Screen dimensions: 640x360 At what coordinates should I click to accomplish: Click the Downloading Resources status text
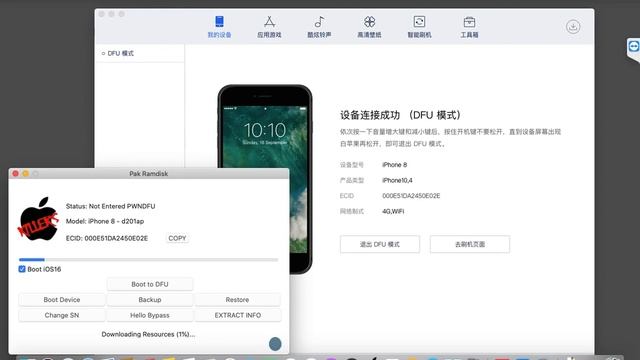click(148, 334)
